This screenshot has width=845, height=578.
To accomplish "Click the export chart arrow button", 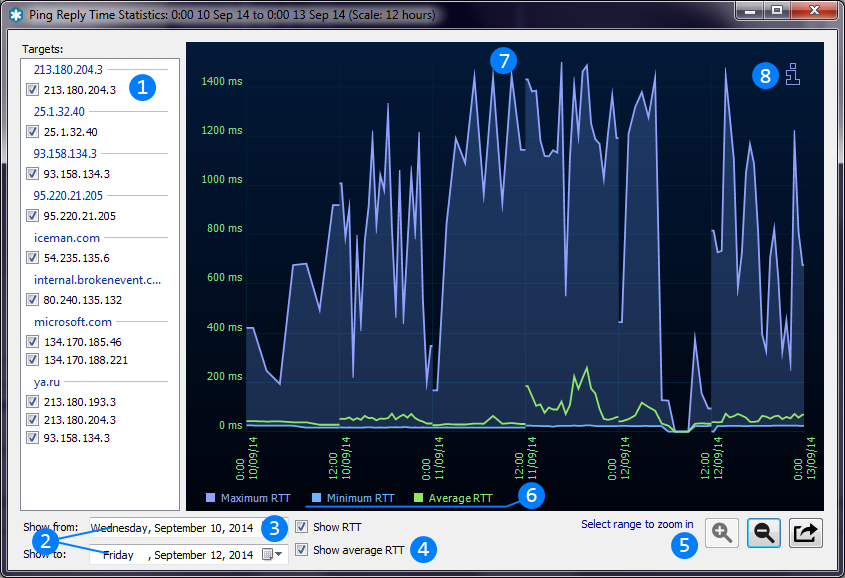I will coord(805,534).
